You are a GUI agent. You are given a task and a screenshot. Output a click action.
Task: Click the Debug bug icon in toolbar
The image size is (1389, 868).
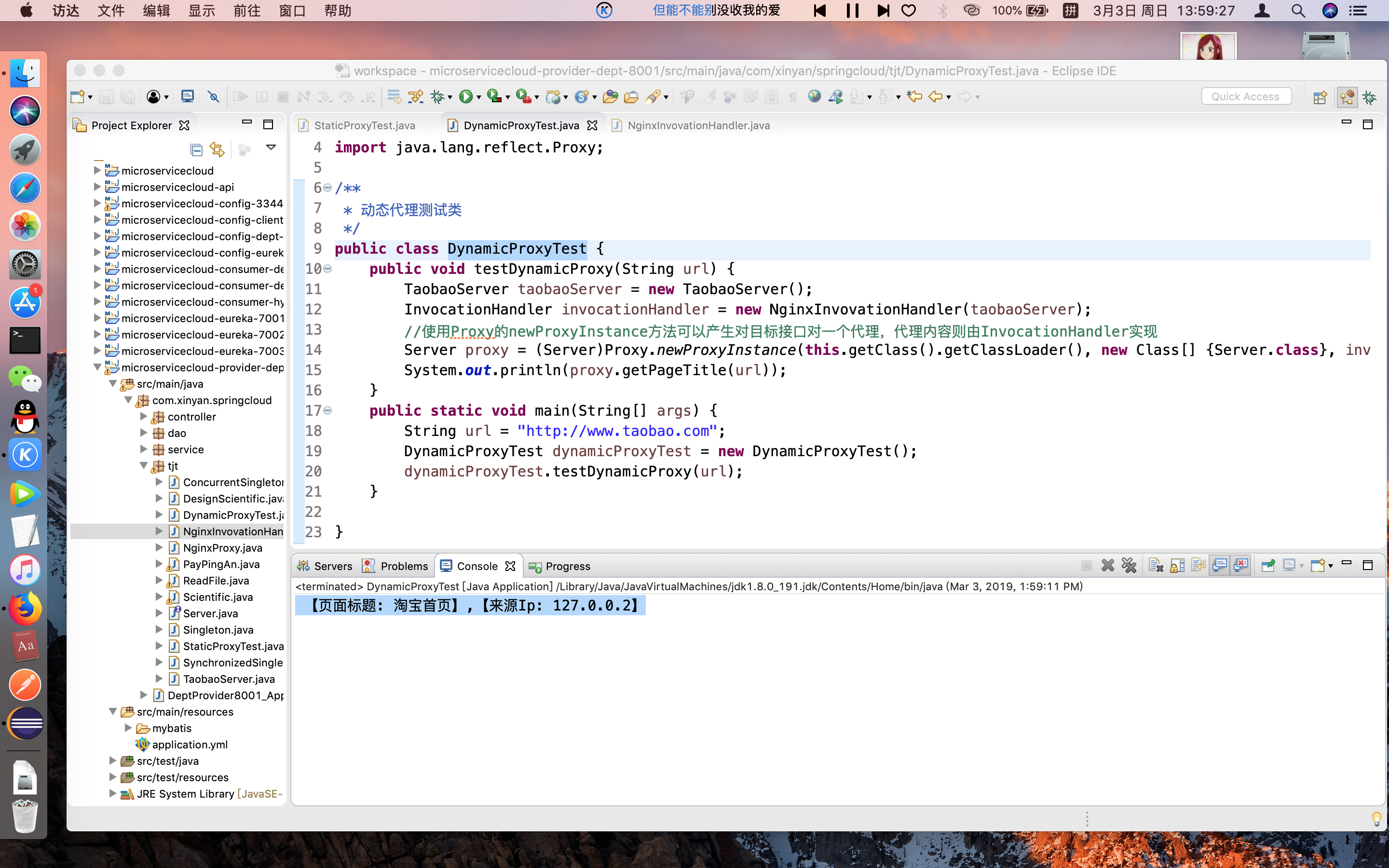[437, 97]
